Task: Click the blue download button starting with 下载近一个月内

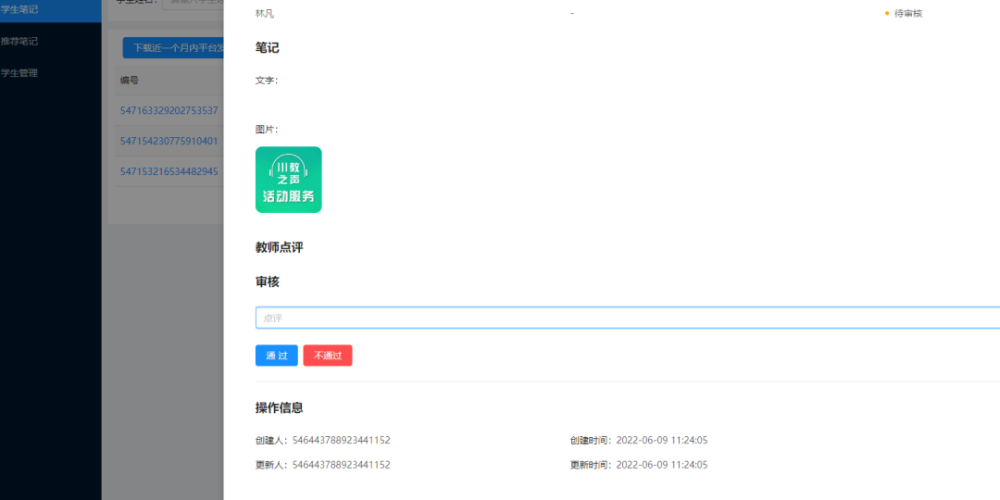Action: pos(173,48)
